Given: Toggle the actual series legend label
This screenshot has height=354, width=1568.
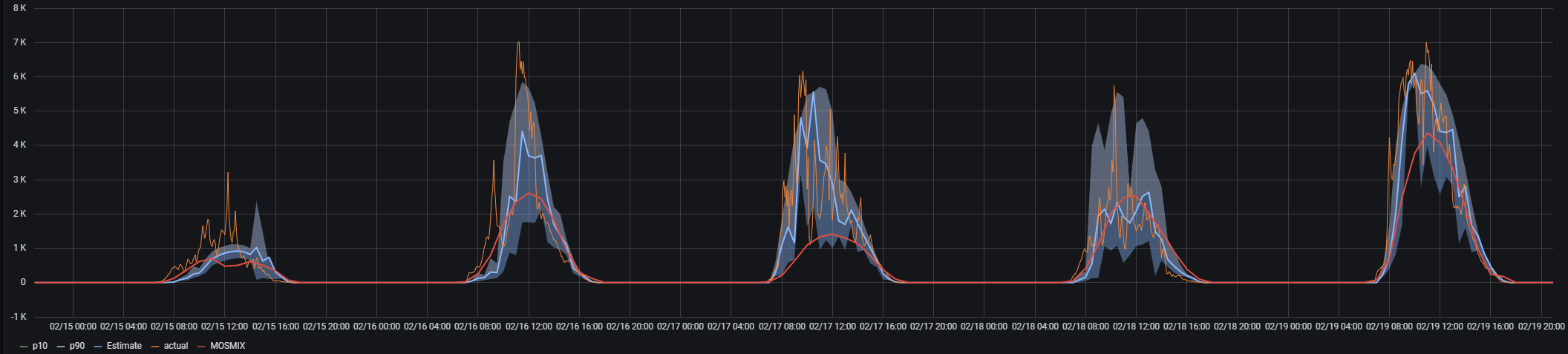Looking at the screenshot, I should coord(176,346).
